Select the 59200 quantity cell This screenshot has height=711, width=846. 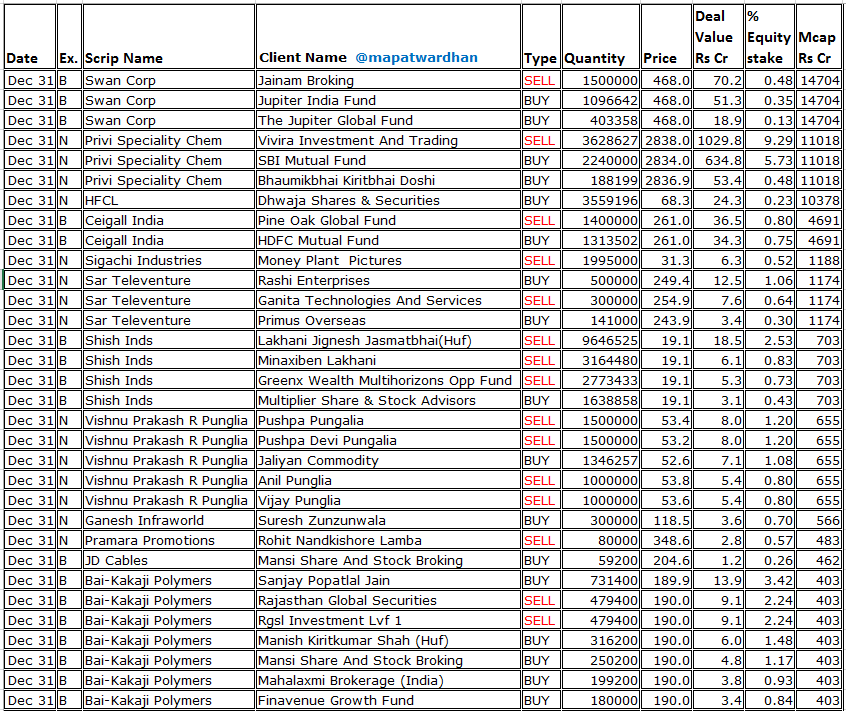click(x=601, y=560)
